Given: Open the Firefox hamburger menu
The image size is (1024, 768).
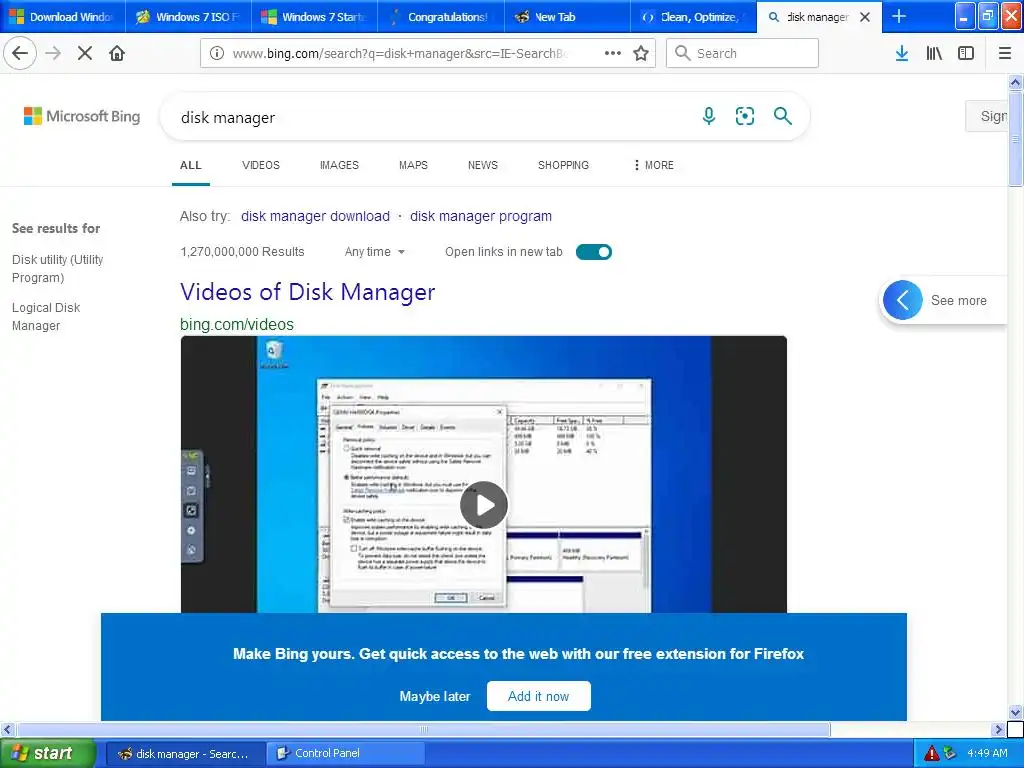Looking at the screenshot, I should [x=1004, y=53].
